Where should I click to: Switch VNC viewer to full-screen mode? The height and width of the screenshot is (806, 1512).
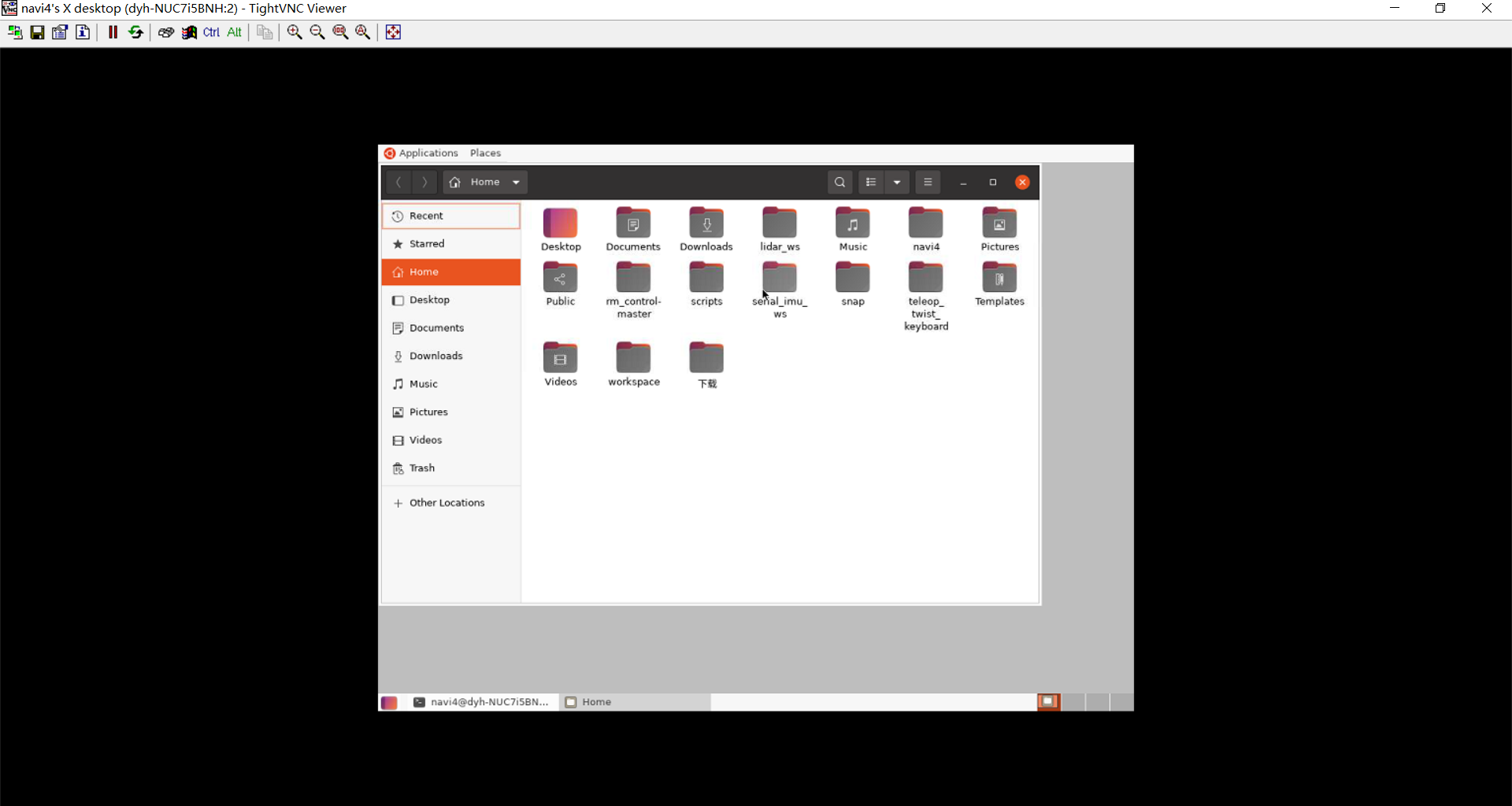pos(393,32)
